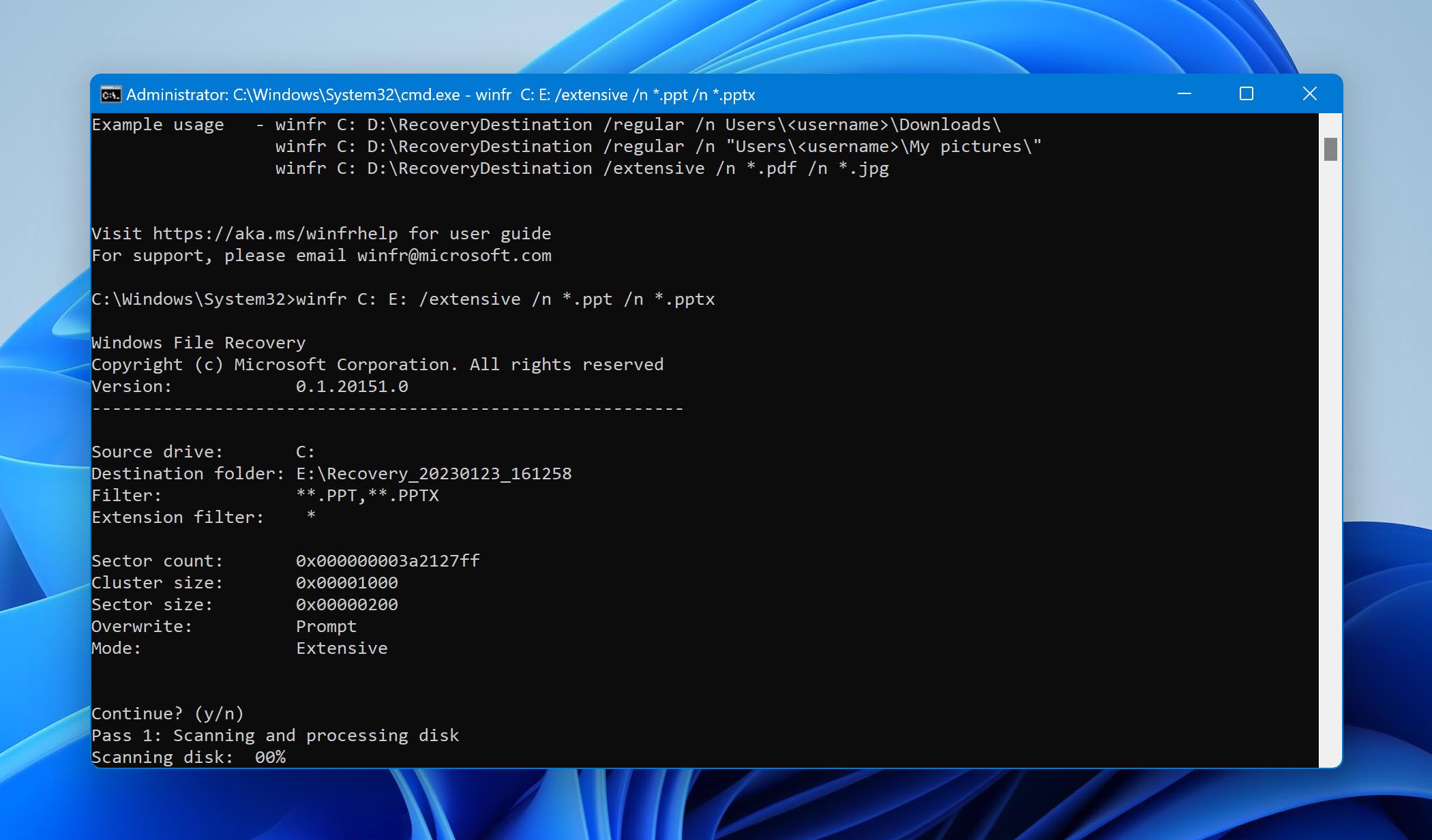Viewport: 1432px width, 840px height.
Task: Click the cluster size value '0x00001000'
Action: pyautogui.click(x=347, y=583)
